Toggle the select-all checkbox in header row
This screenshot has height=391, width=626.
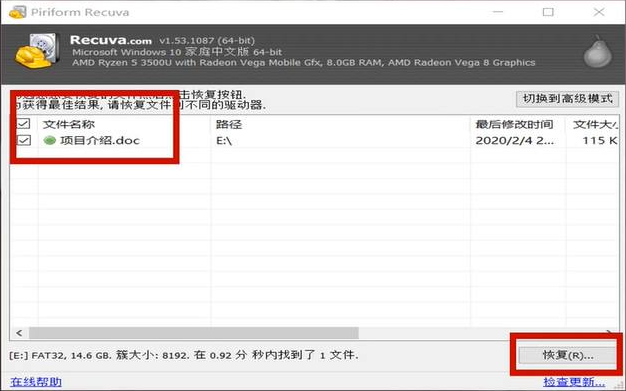24,123
